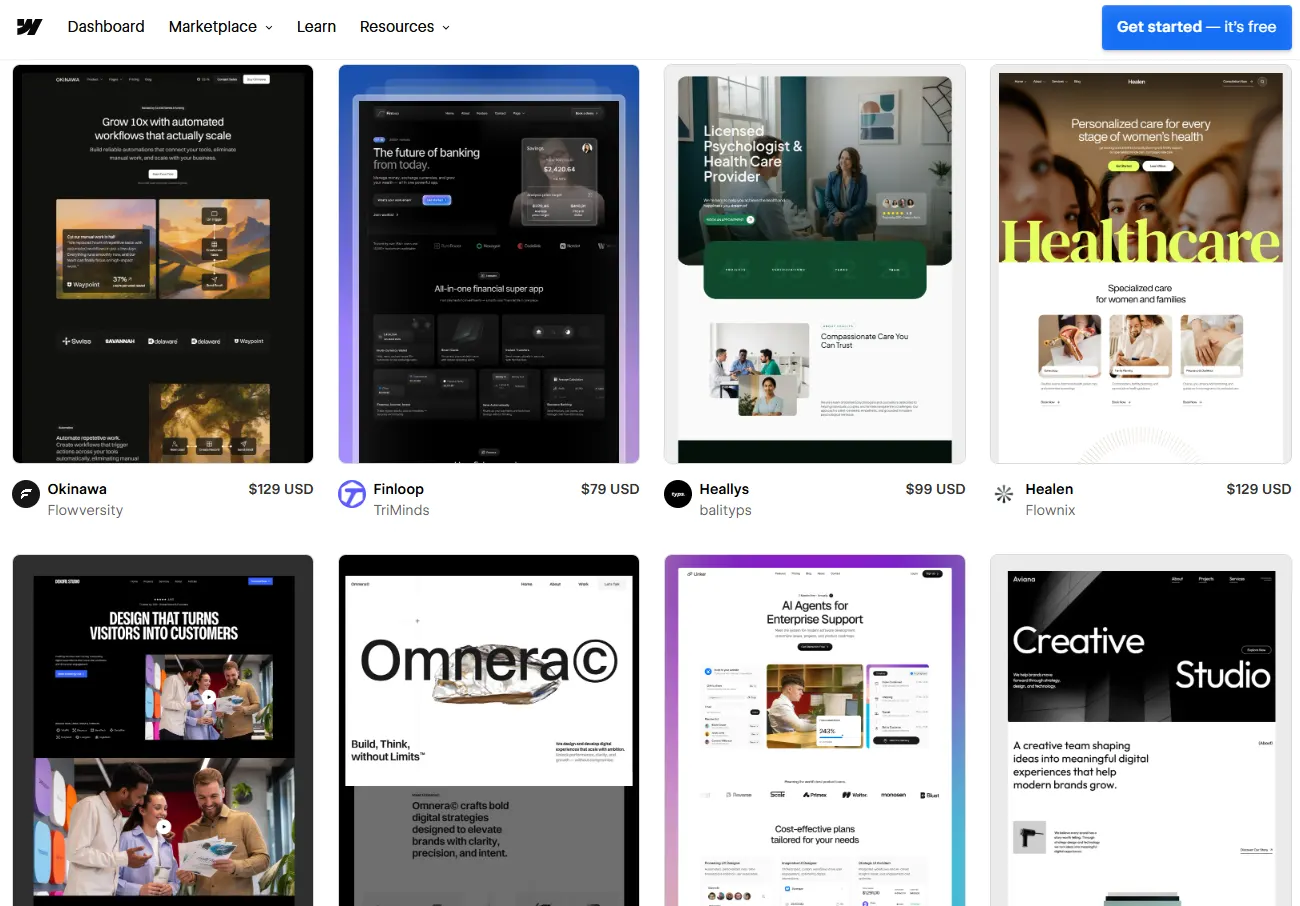Image resolution: width=1300 pixels, height=906 pixels.
Task: Open the Heallys template preview thumbnail
Action: pos(815,264)
